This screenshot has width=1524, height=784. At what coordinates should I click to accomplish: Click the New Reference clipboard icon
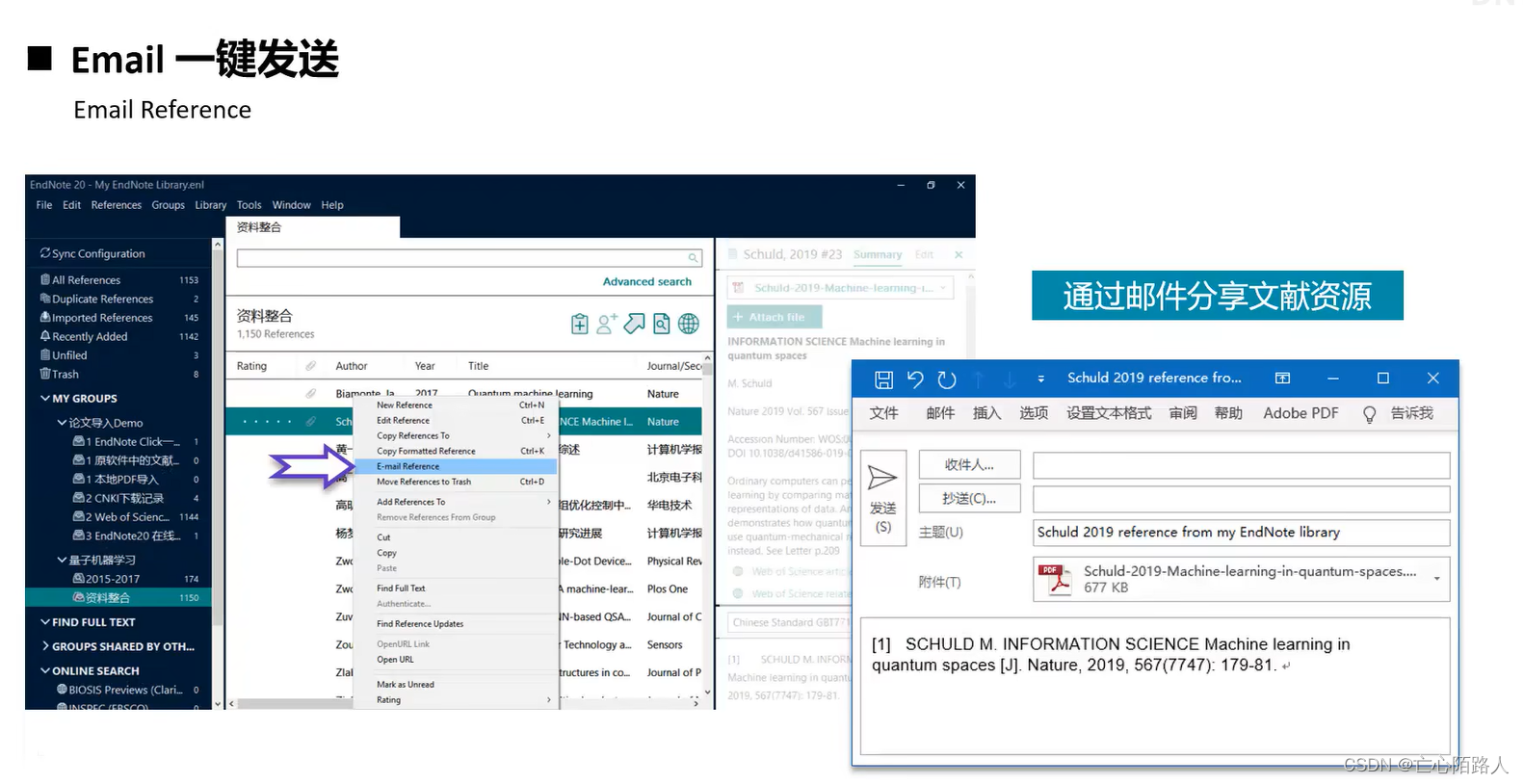pos(579,325)
